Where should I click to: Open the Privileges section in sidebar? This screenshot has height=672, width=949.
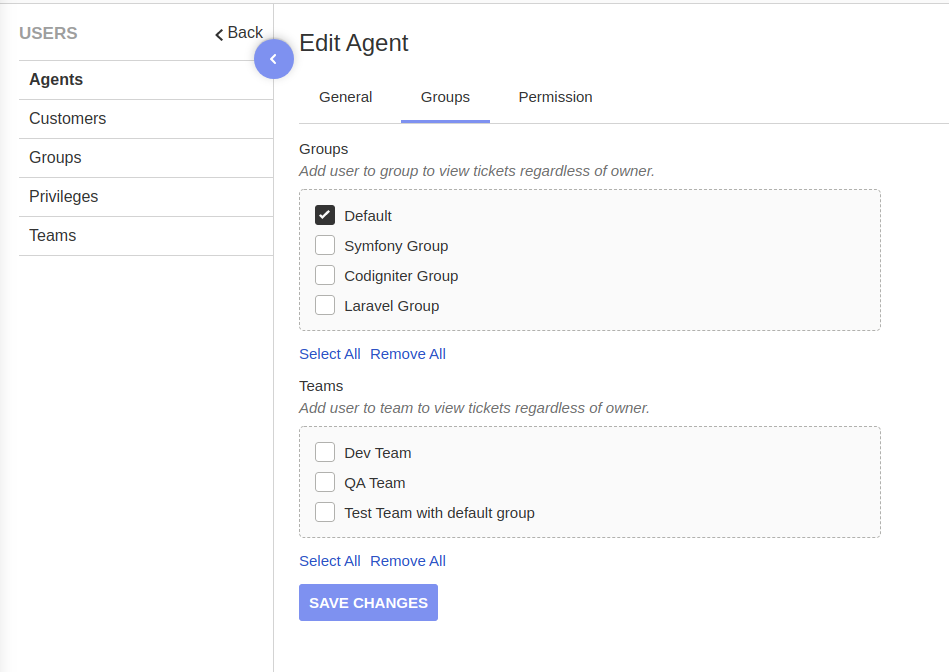146,197
